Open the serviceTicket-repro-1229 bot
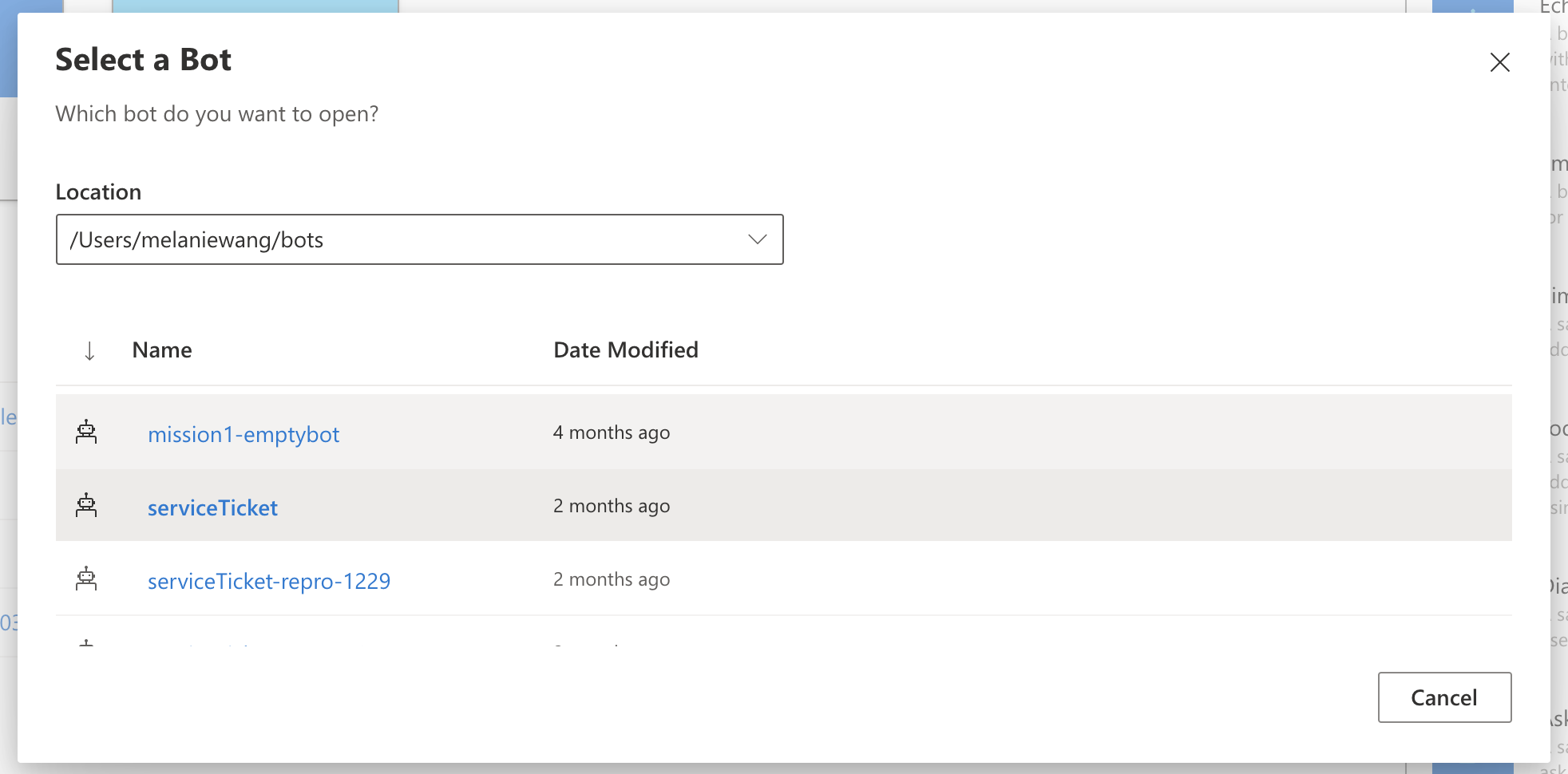1568x774 pixels. click(x=269, y=580)
